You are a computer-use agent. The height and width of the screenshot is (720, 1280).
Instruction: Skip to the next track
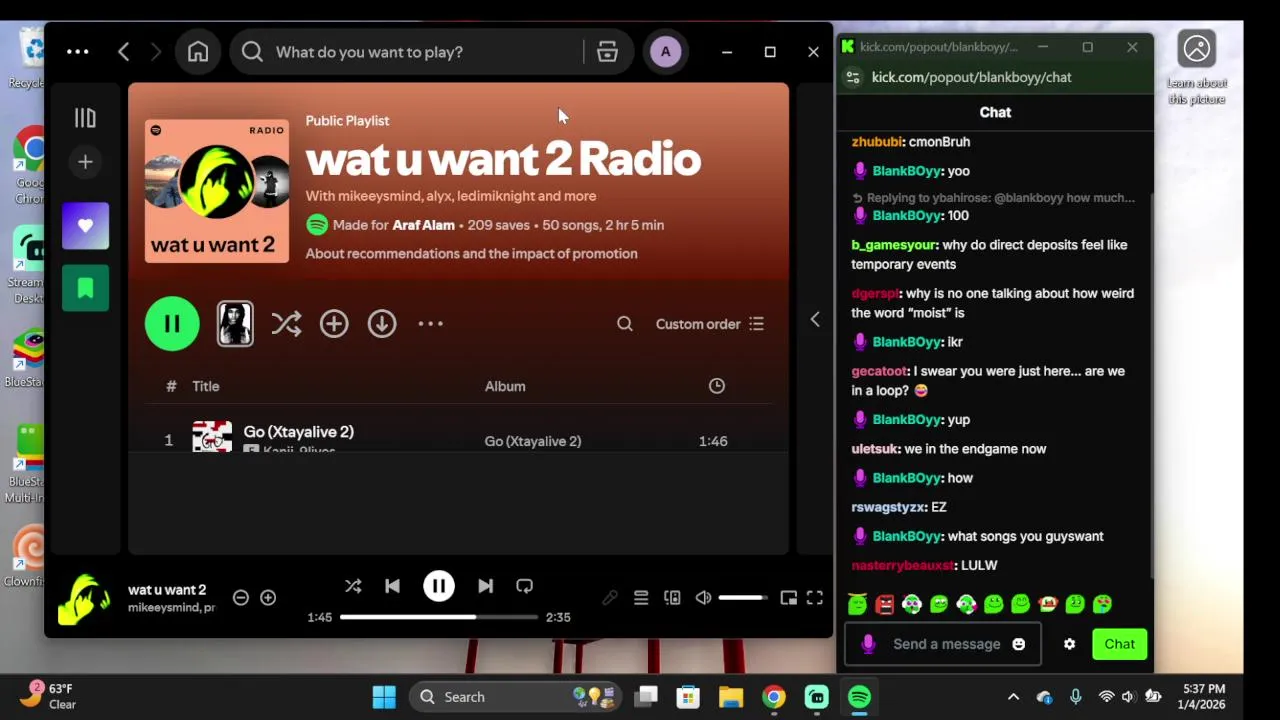[485, 586]
